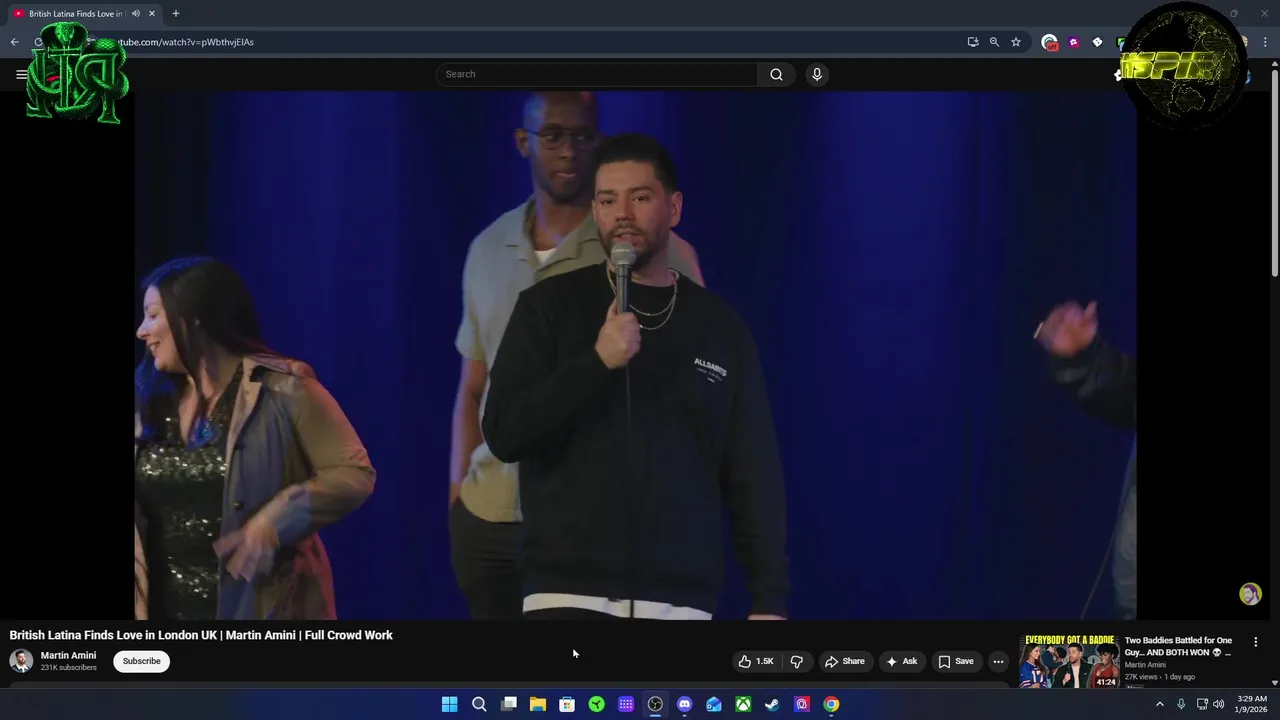Like the video with thumbs-up 1.5K
The height and width of the screenshot is (720, 1280).
pos(756,661)
